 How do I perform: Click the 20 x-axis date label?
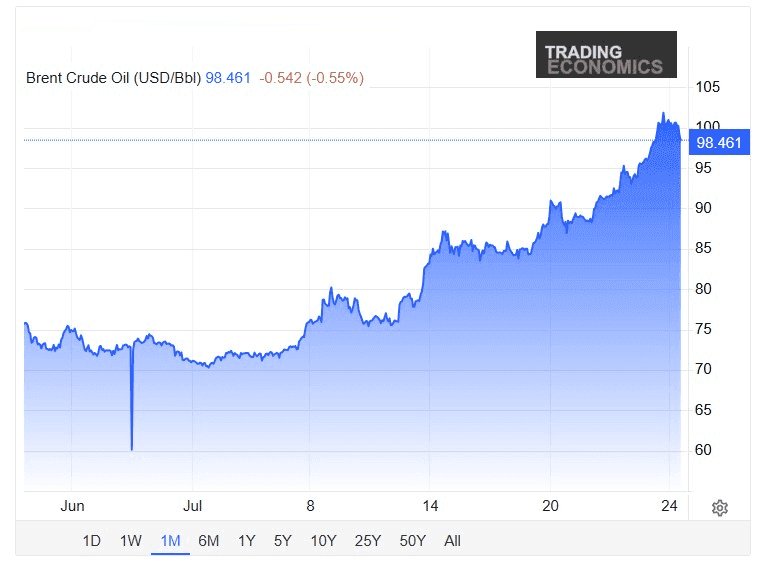coord(551,506)
